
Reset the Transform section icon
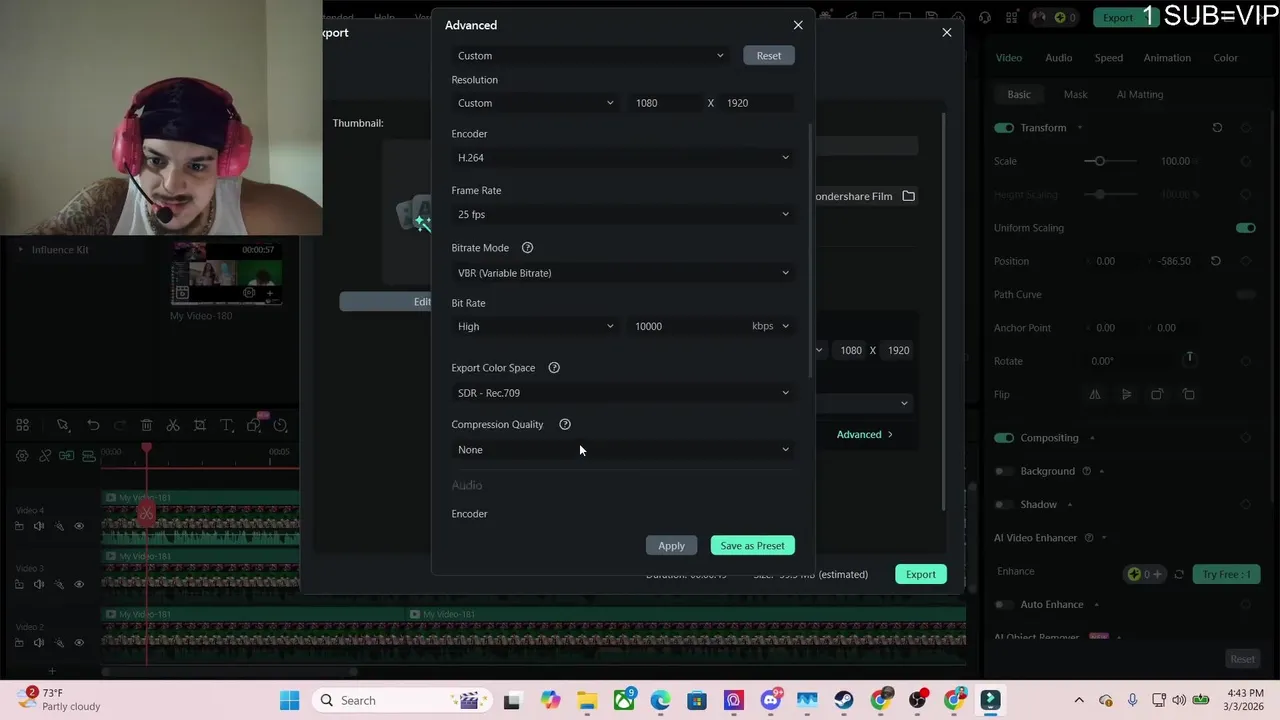[x=1217, y=128]
